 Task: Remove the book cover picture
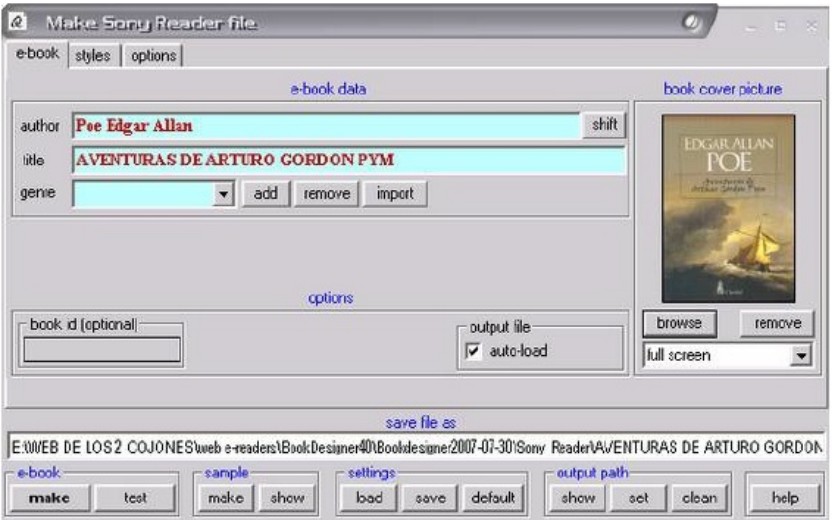777,323
